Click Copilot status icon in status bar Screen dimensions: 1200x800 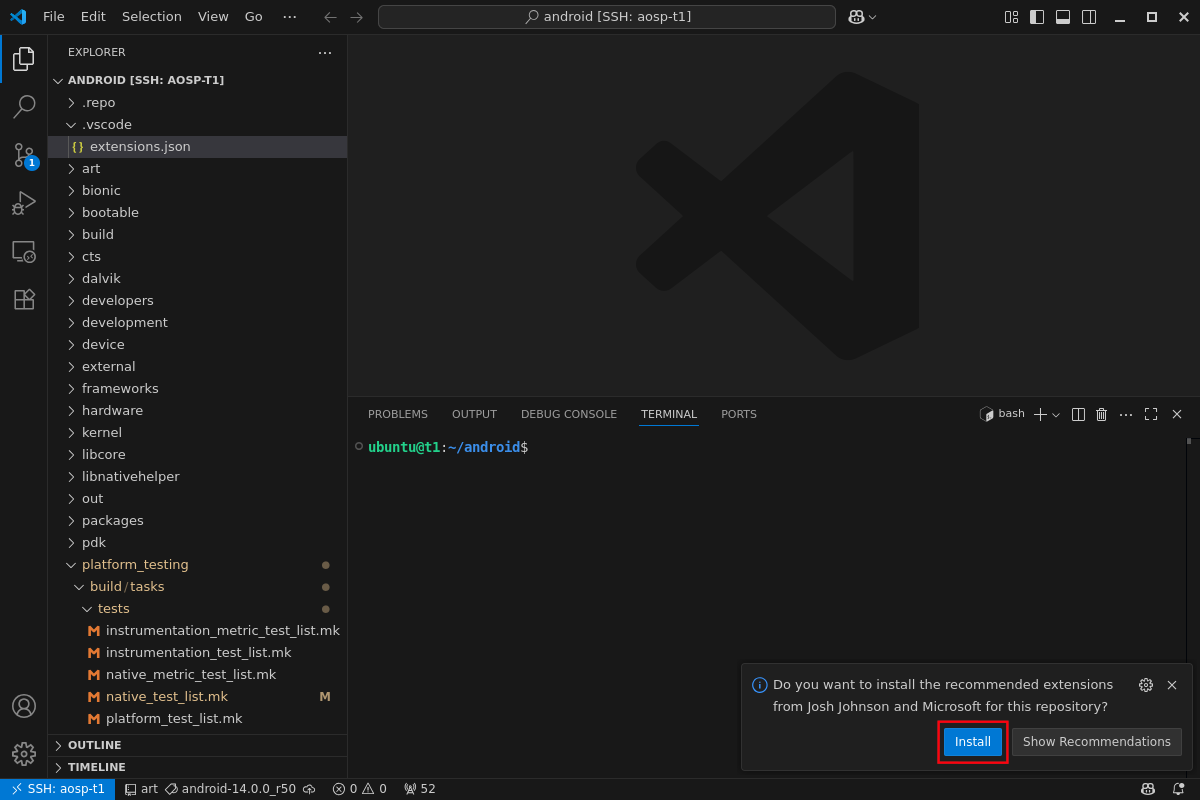pyautogui.click(x=1148, y=789)
